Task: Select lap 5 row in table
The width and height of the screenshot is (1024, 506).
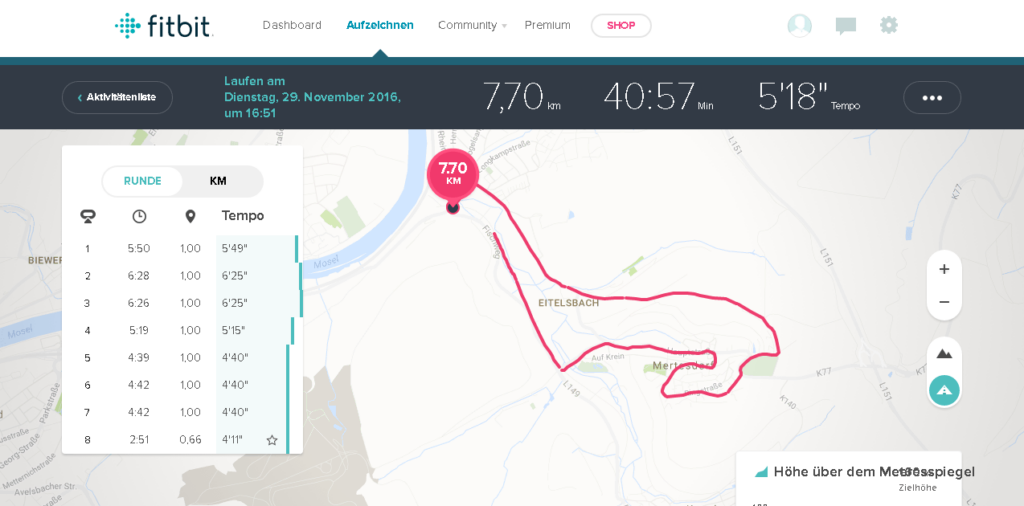Action: [x=182, y=358]
